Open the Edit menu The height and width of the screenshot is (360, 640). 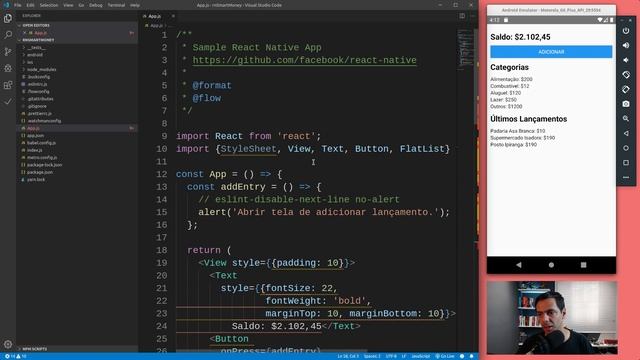coord(31,5)
